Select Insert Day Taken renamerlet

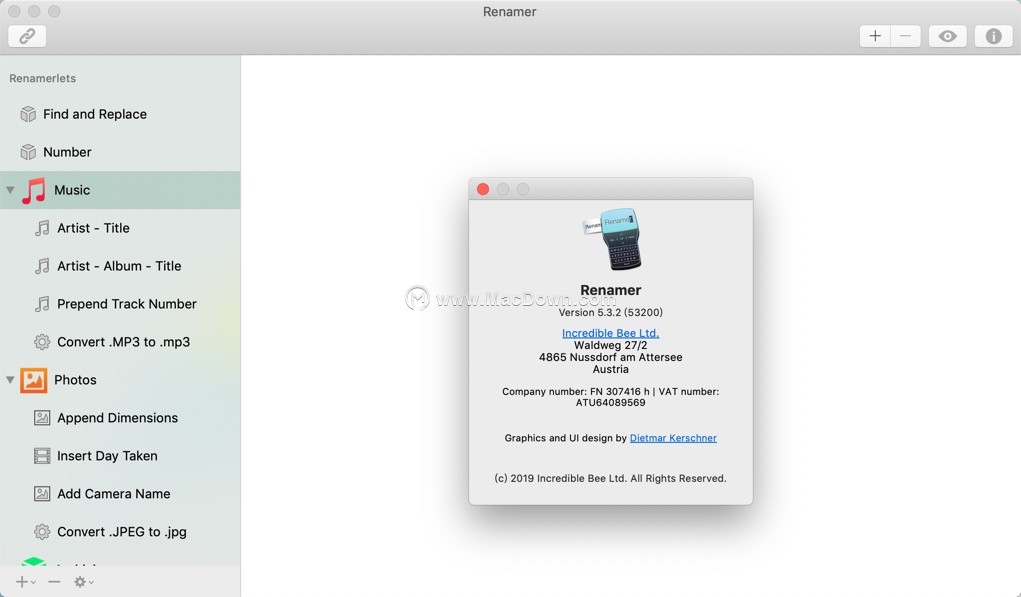pos(120,456)
